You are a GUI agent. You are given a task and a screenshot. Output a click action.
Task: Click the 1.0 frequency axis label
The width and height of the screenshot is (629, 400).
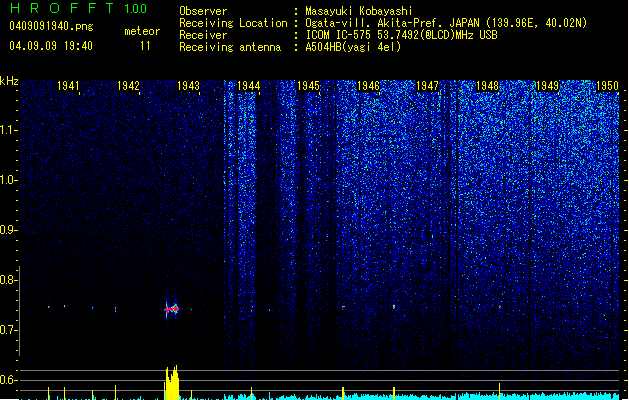(8, 180)
